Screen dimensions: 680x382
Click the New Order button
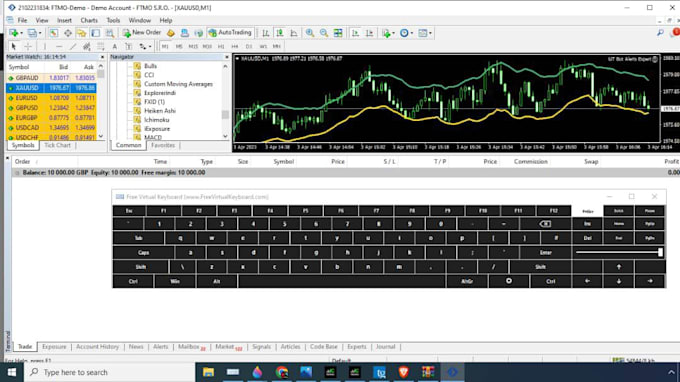click(142, 33)
